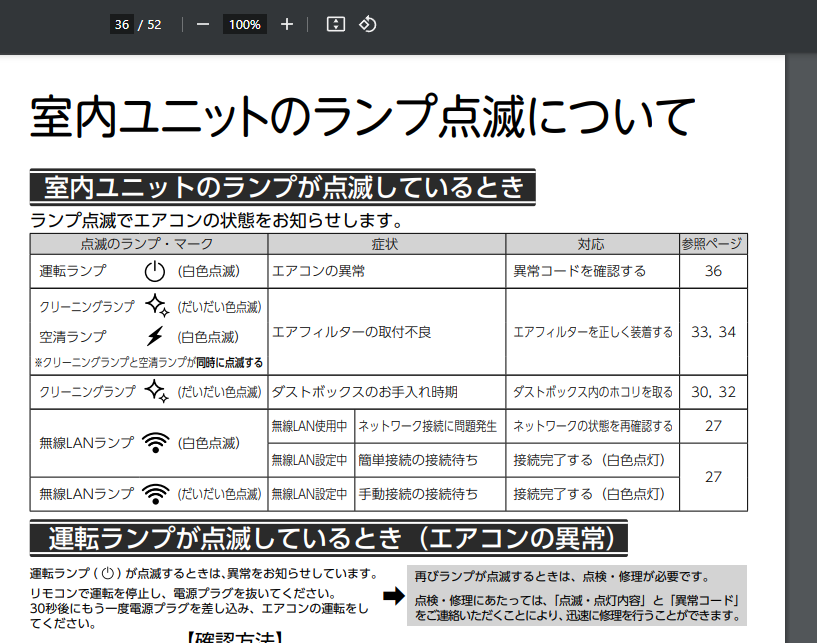The width and height of the screenshot is (817, 643).
Task: Click the Wi-Fi icon marked 白色点滅
Action: (155, 442)
